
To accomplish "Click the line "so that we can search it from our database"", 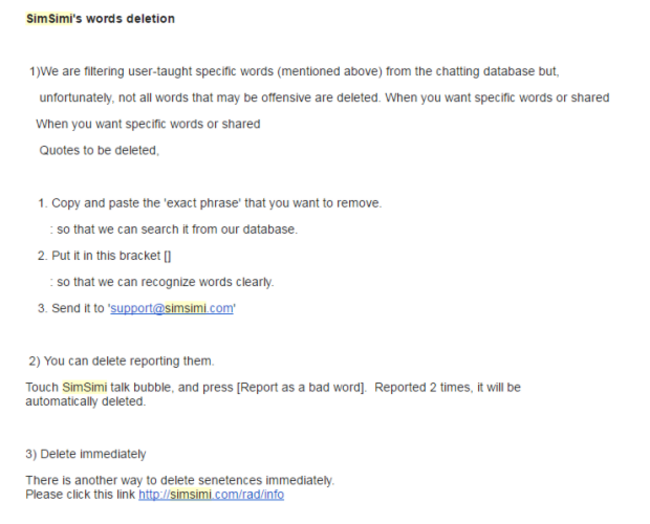I will (174, 229).
